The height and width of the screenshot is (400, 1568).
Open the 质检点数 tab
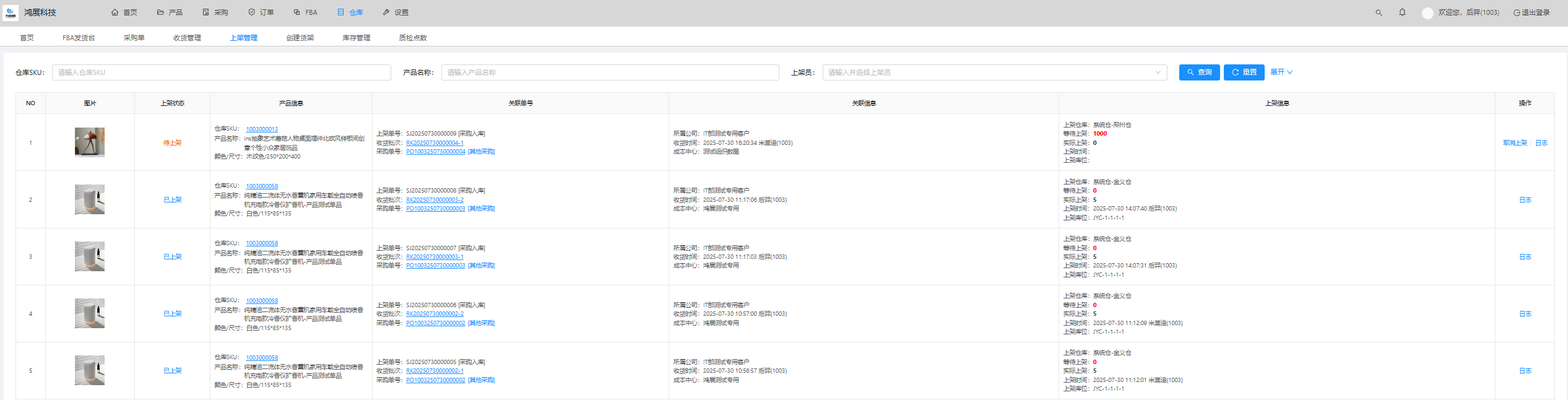[x=413, y=38]
